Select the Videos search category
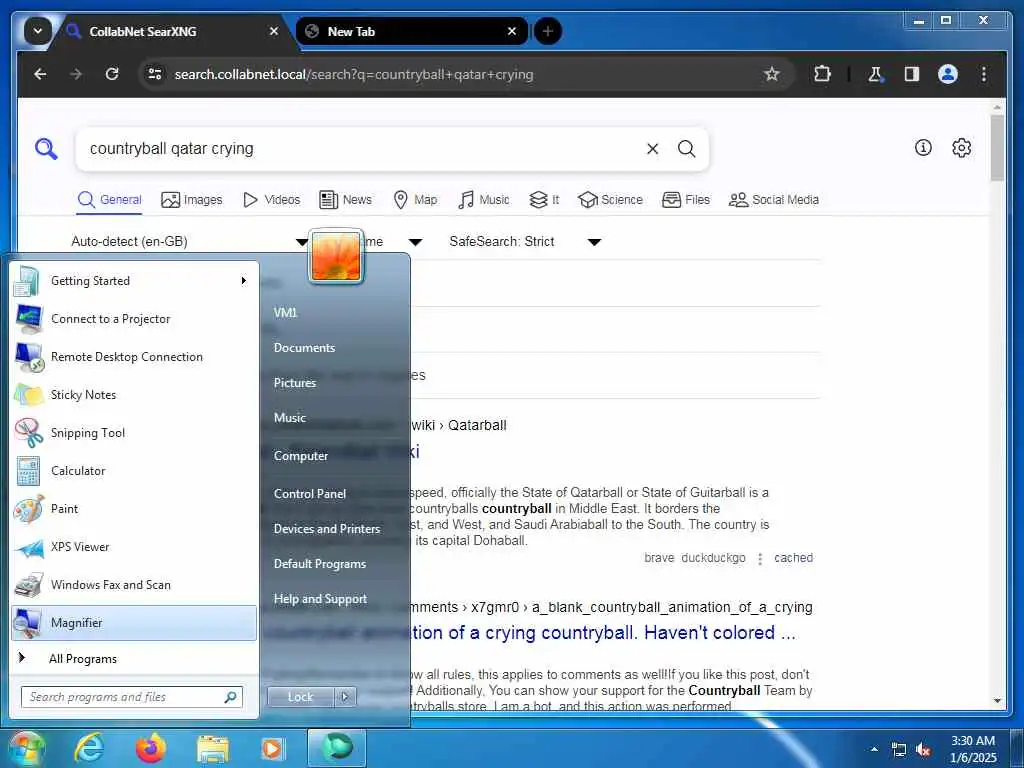 (272, 200)
